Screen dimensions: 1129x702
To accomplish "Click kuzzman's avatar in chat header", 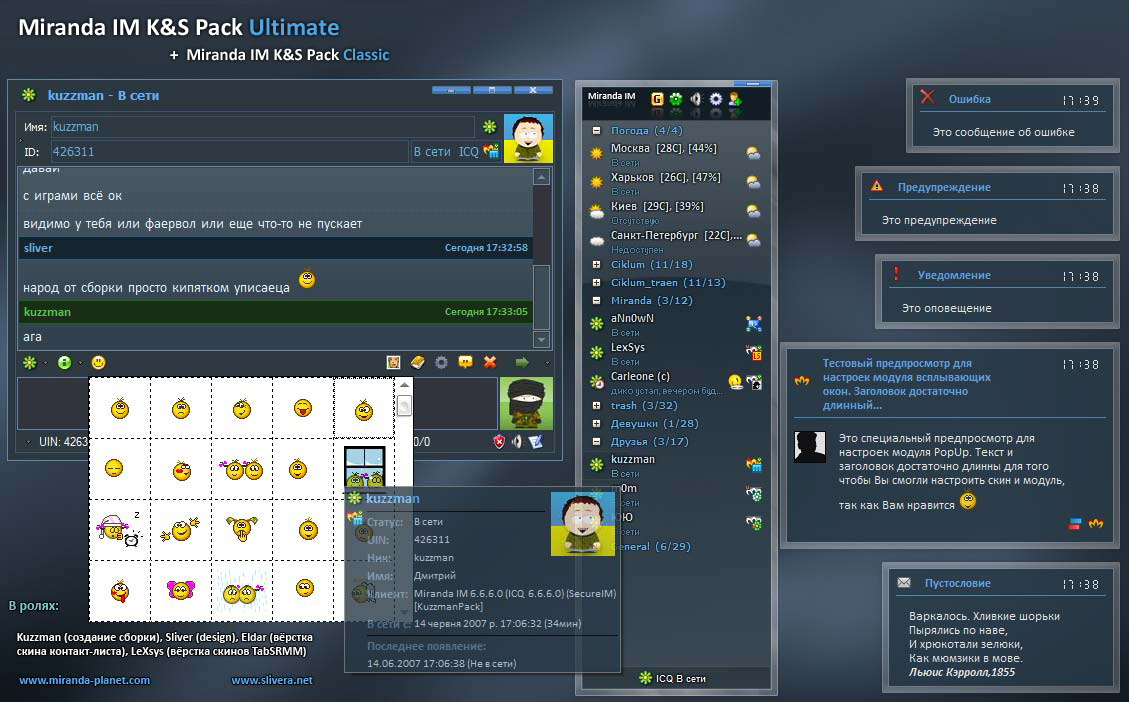I will click(x=528, y=138).
